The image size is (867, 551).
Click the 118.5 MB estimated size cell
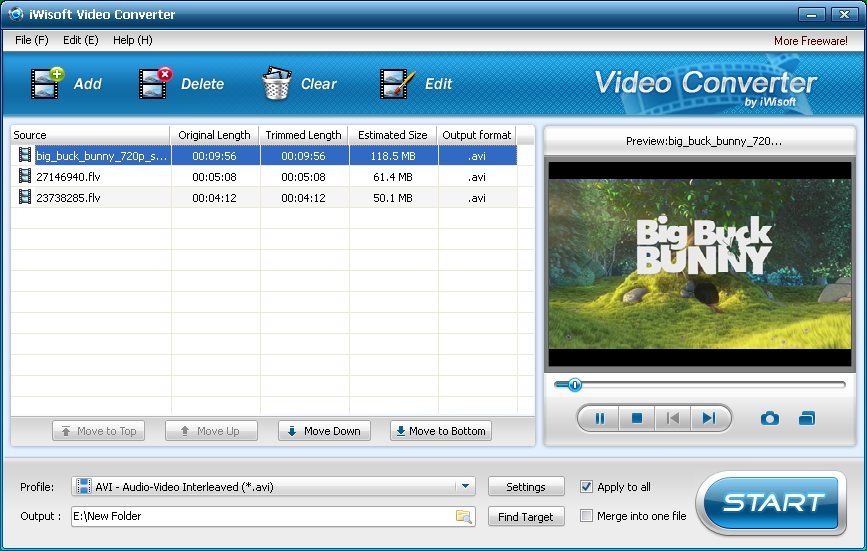[x=393, y=156]
